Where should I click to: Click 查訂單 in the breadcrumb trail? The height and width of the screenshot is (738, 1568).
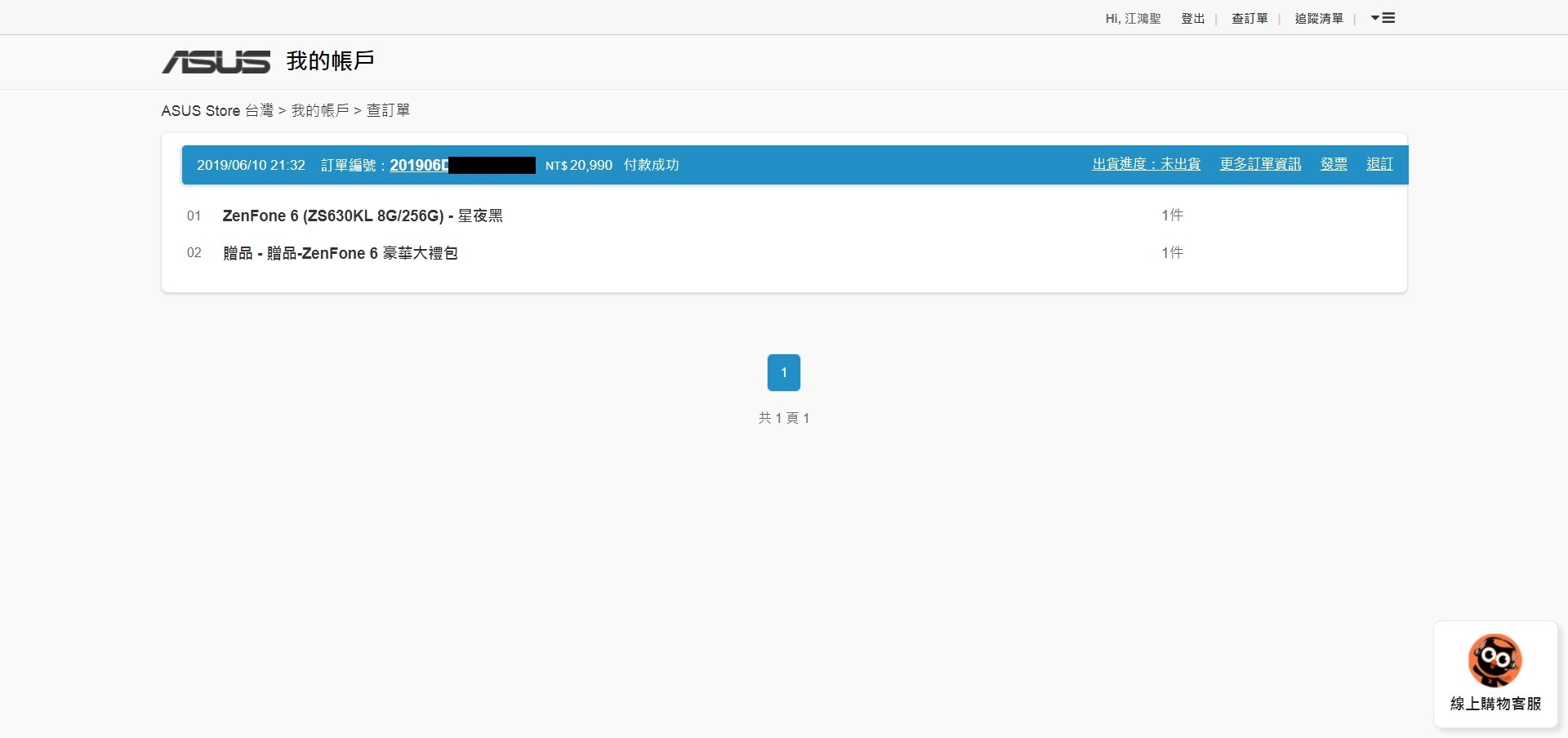pyautogui.click(x=388, y=110)
